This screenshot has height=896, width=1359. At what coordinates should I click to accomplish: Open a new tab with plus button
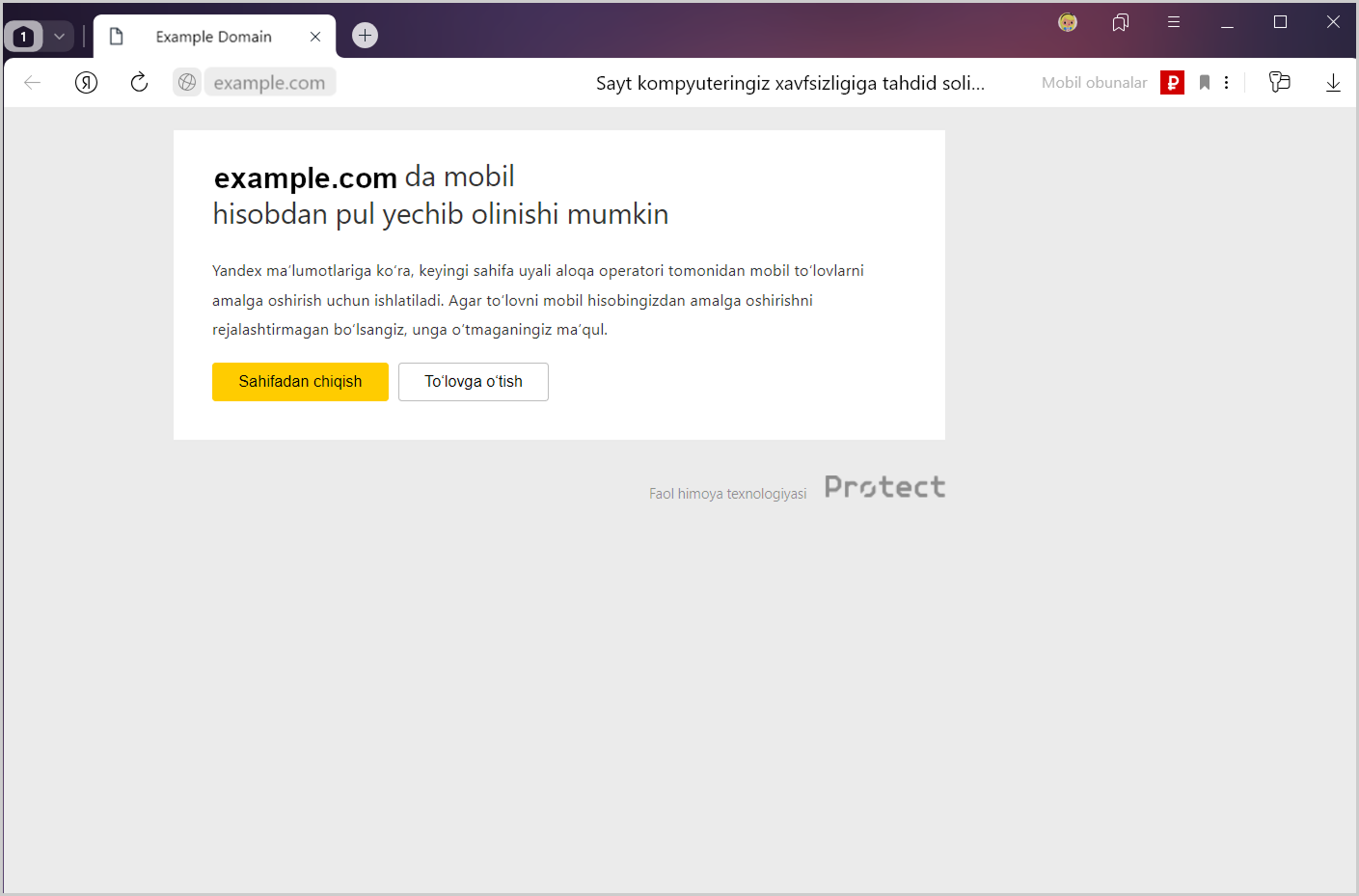tap(365, 36)
